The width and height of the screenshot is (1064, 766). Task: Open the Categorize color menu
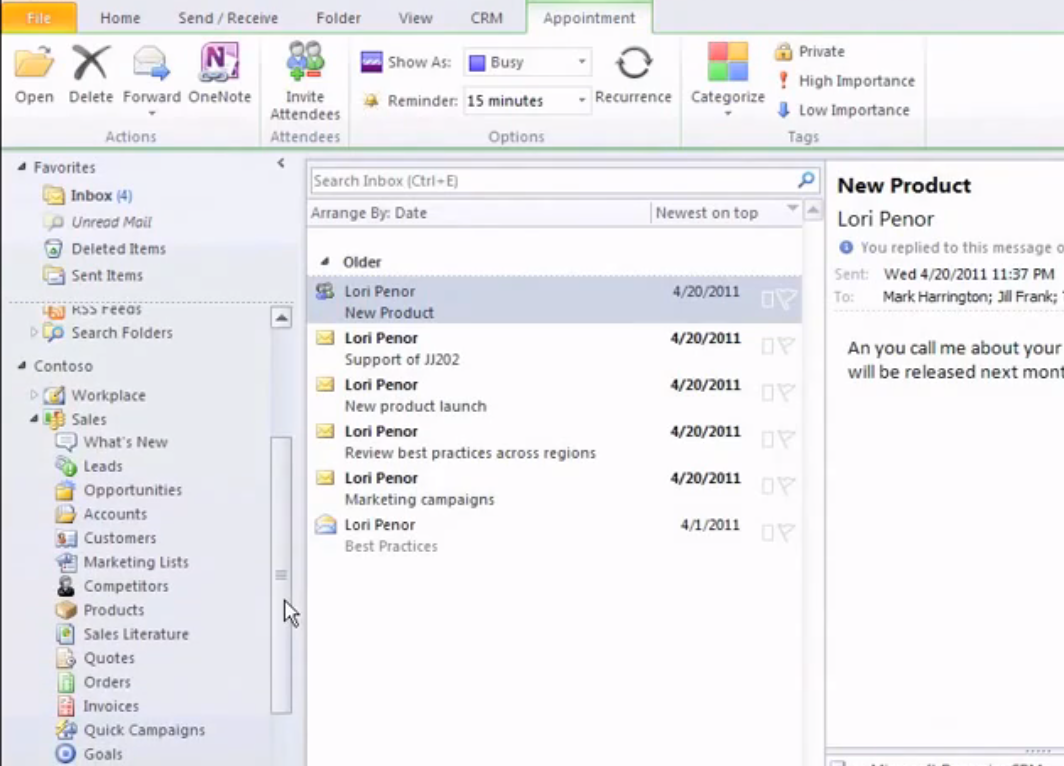click(x=727, y=78)
